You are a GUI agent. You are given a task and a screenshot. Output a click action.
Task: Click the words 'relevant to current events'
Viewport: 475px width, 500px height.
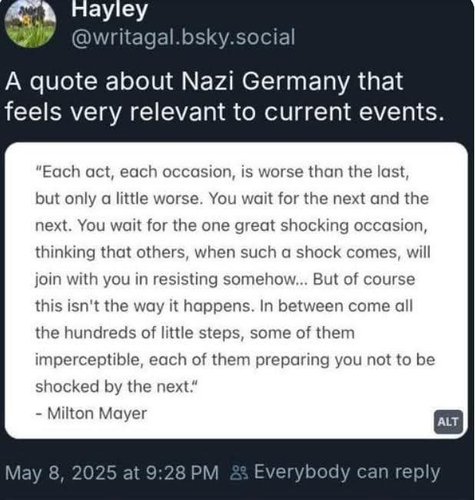point(287,112)
